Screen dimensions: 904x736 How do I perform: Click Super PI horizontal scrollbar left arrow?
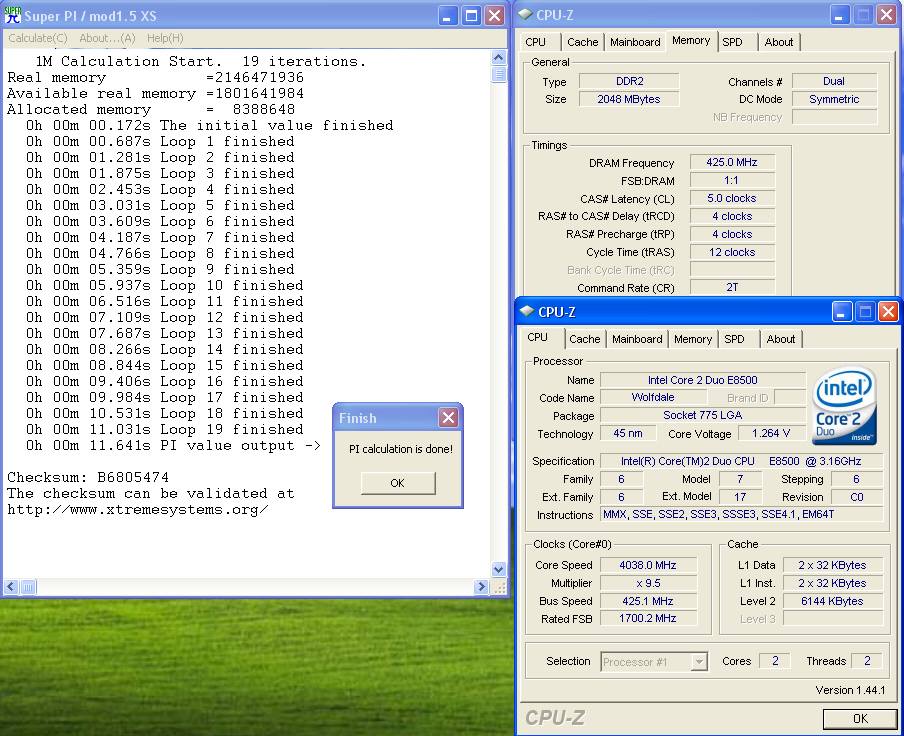click(11, 587)
